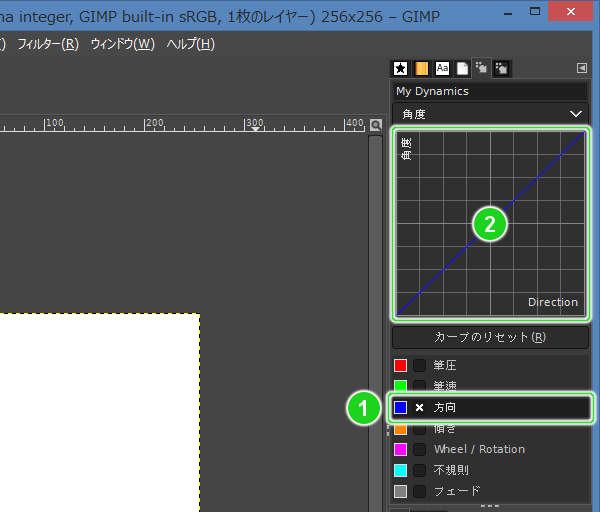Viewport: 600px width, 512px height.
Task: Click the カーブのリセット(R) button
Action: point(490,337)
